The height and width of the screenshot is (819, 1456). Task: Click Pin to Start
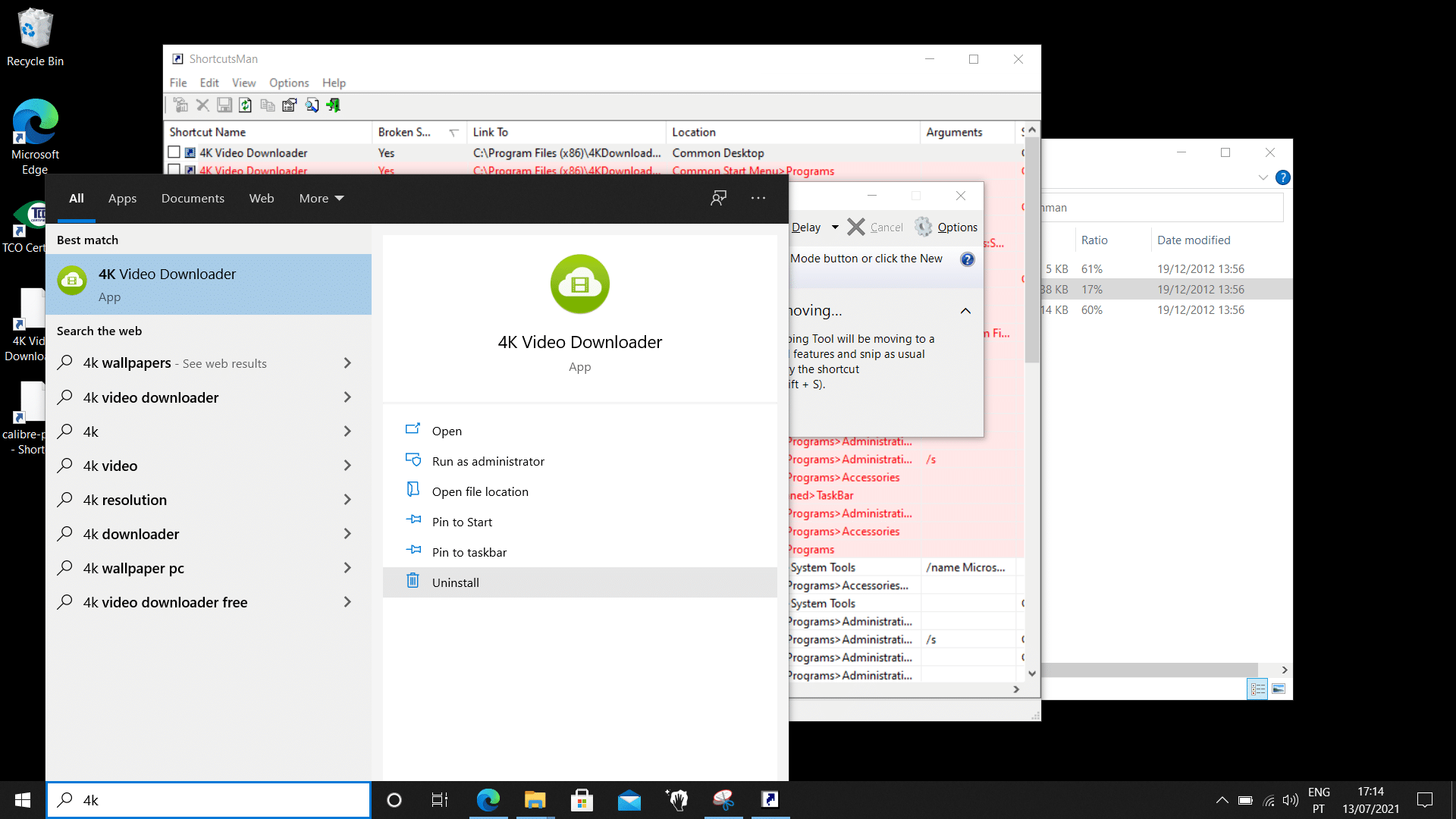[580, 522]
